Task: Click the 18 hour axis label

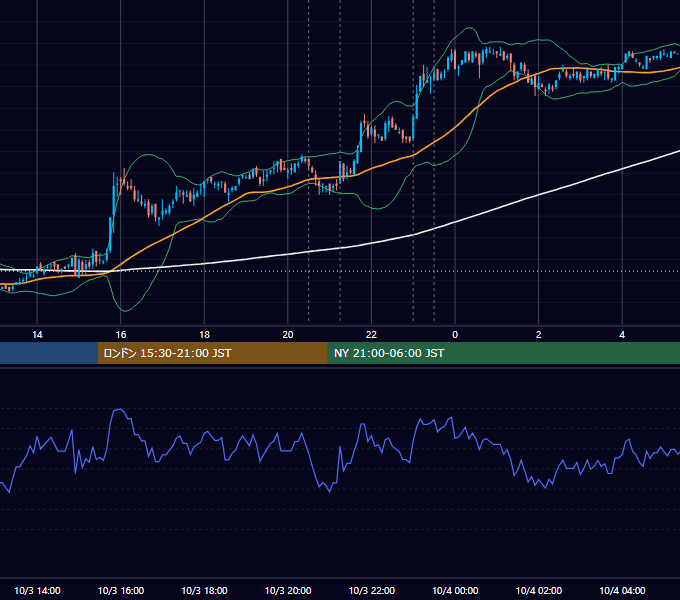Action: [x=204, y=335]
